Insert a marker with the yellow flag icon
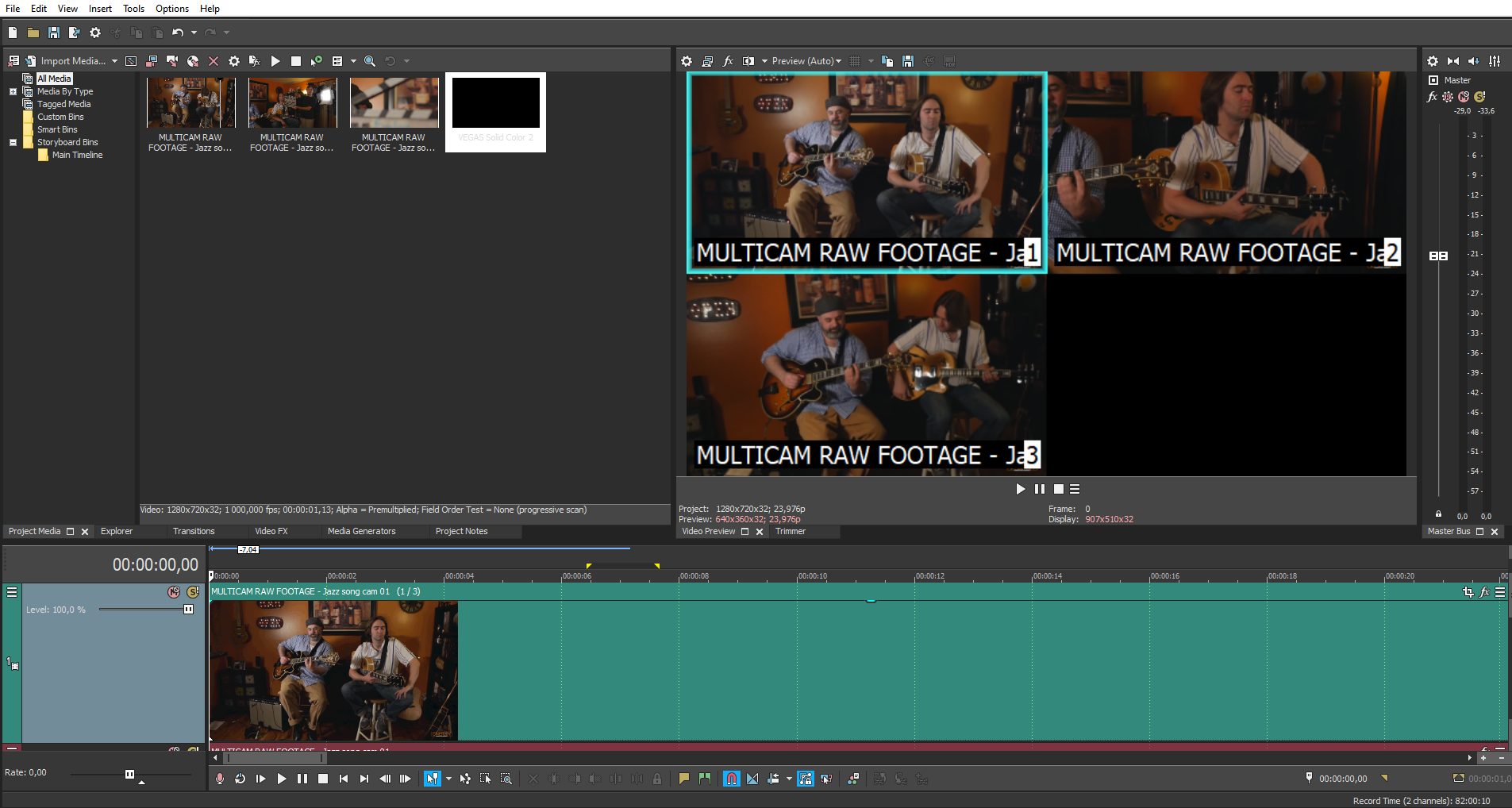 (x=683, y=779)
